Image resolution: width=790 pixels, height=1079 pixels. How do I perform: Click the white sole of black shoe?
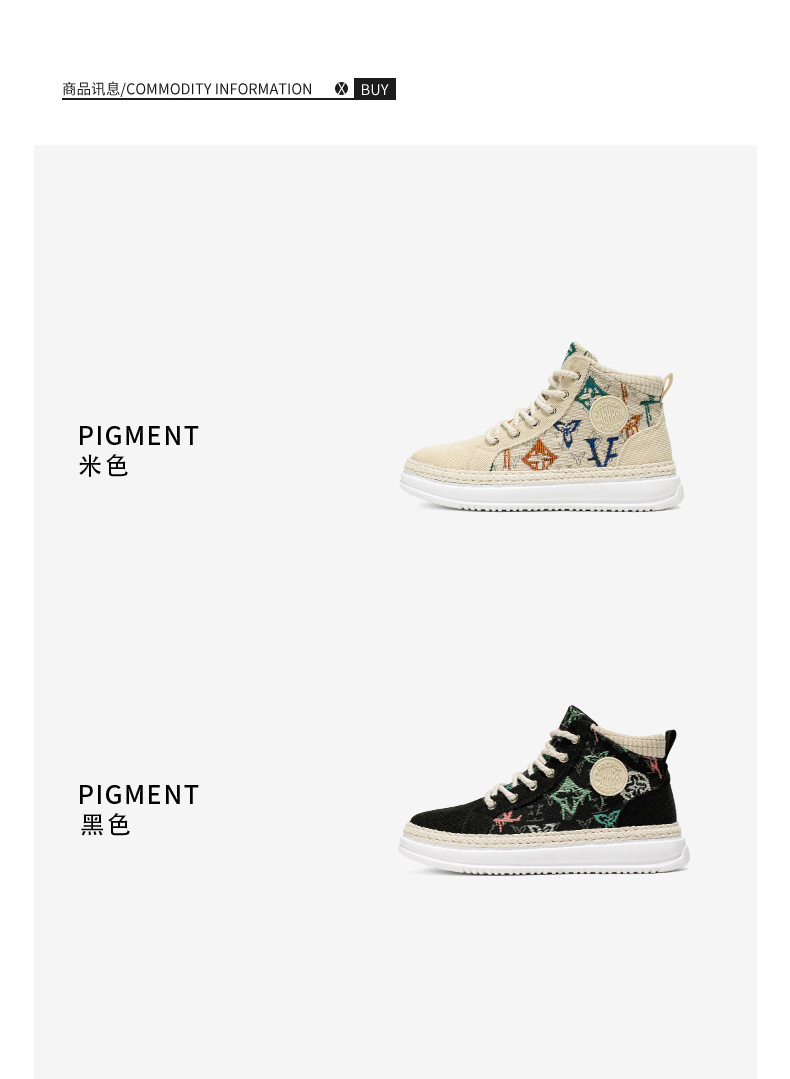click(x=544, y=855)
